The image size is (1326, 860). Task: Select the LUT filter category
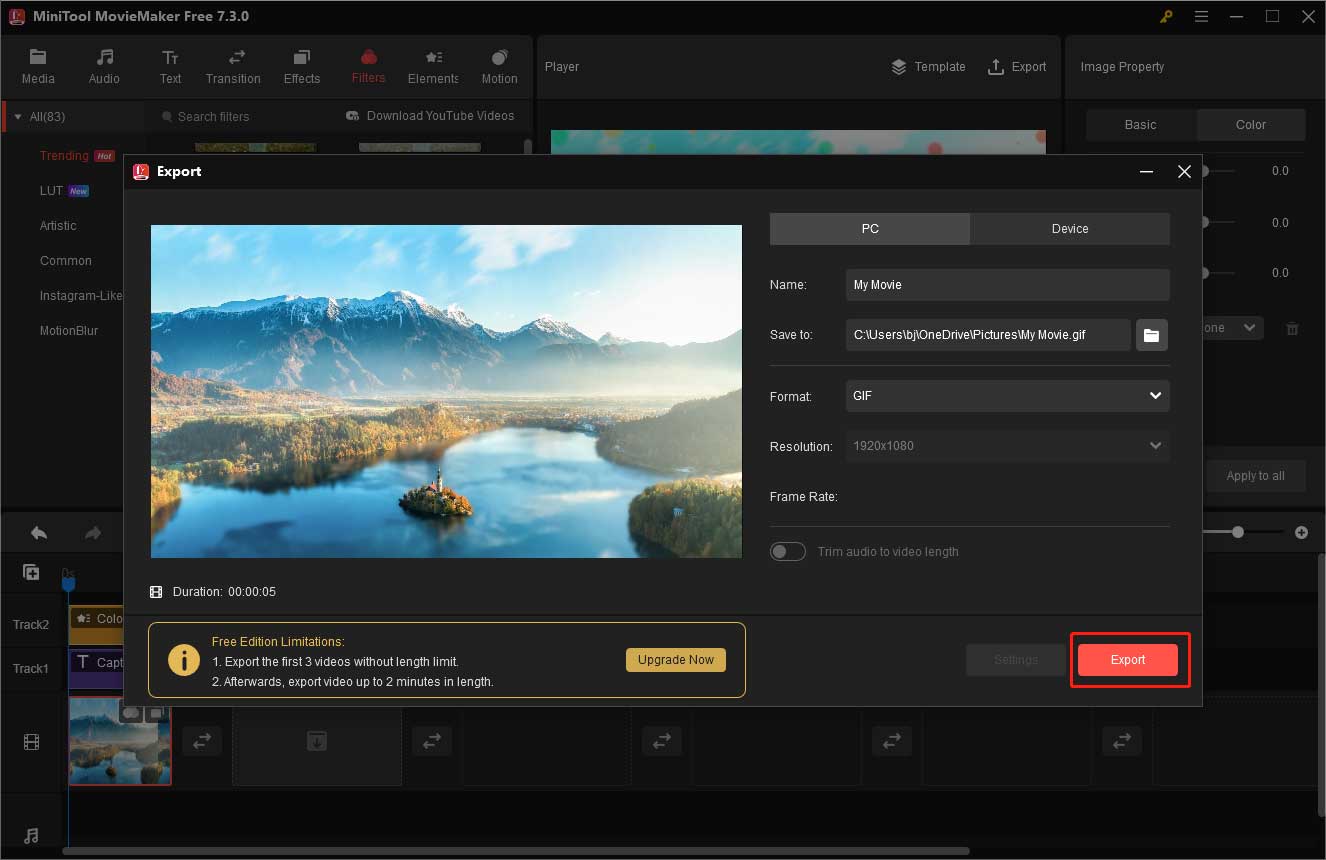[x=64, y=191]
